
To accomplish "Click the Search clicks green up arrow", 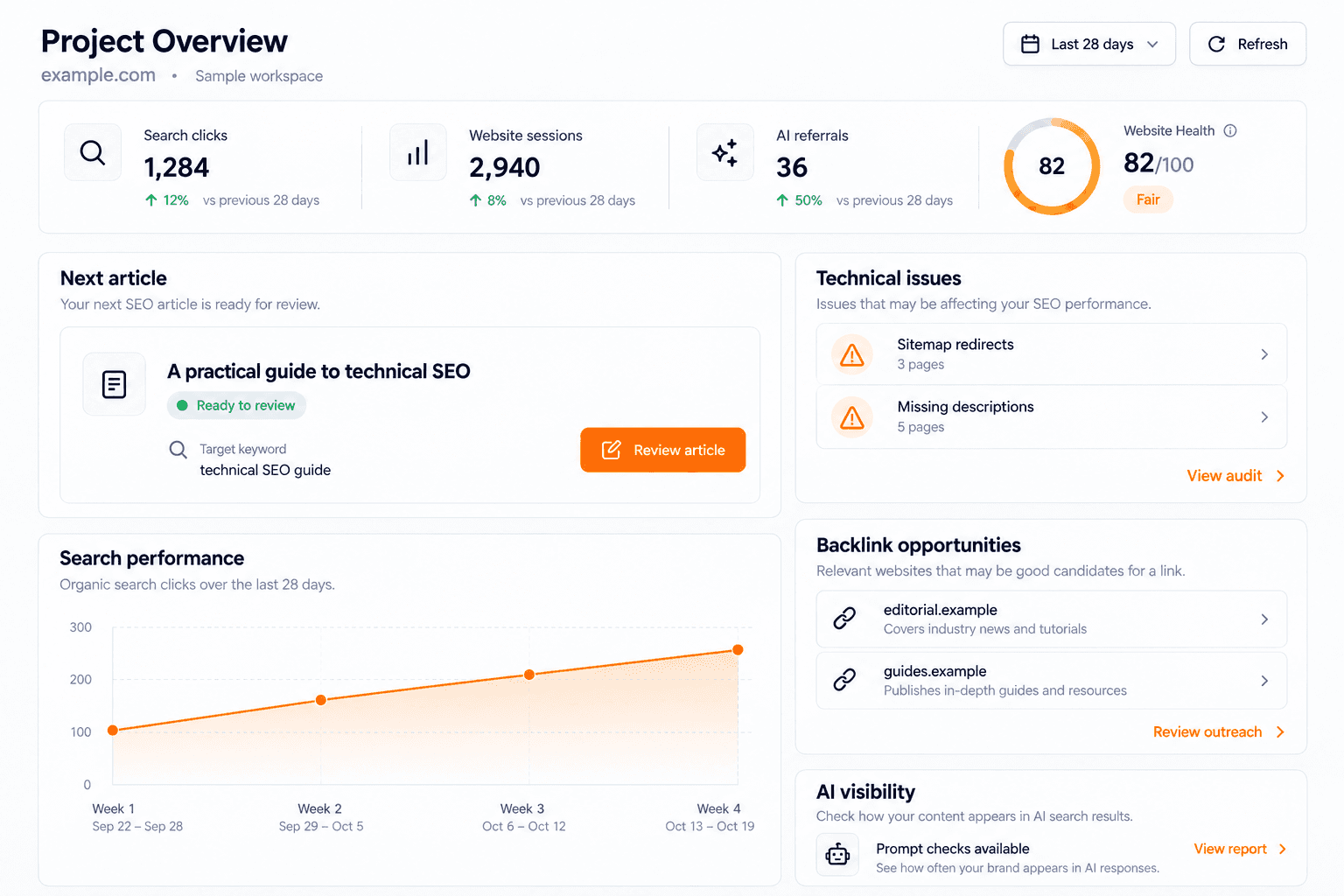I will 151,200.
